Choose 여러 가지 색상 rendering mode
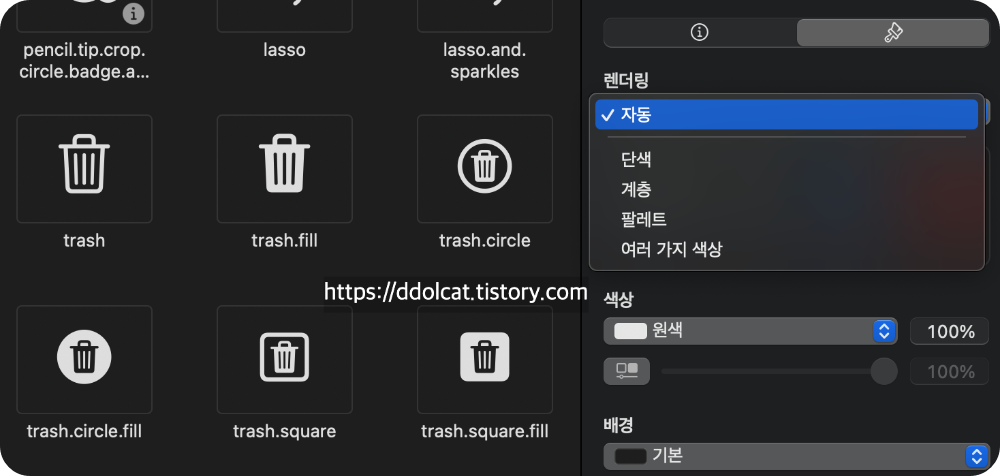Viewport: 1000px width, 476px height. click(x=671, y=250)
